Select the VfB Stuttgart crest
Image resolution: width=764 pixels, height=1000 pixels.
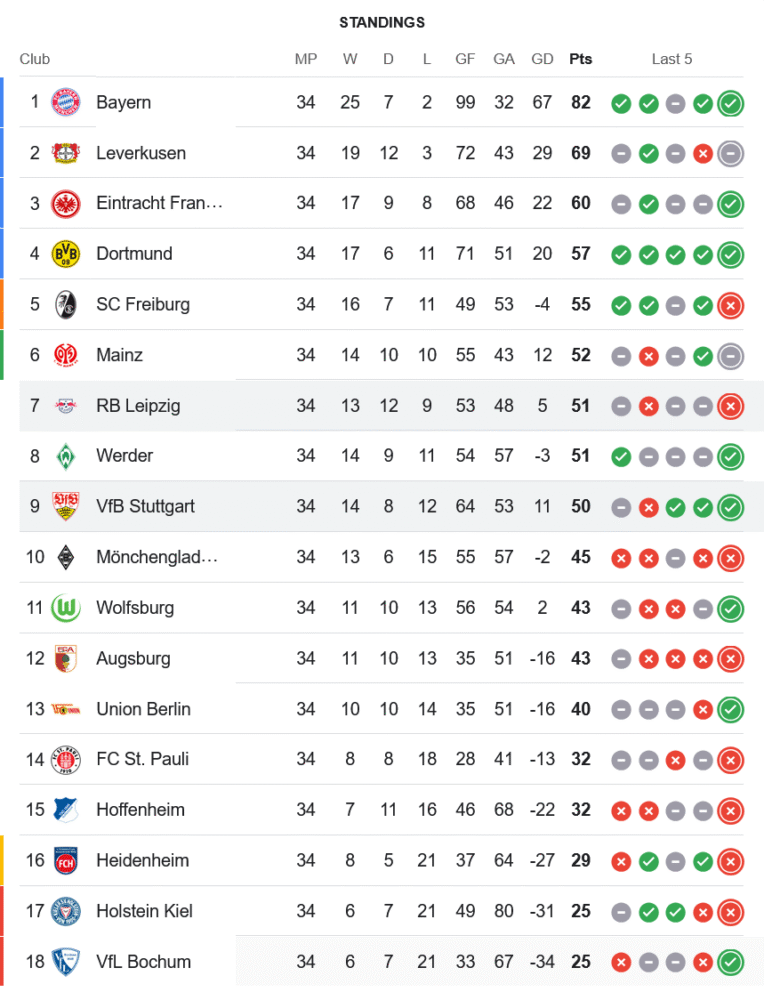click(65, 506)
